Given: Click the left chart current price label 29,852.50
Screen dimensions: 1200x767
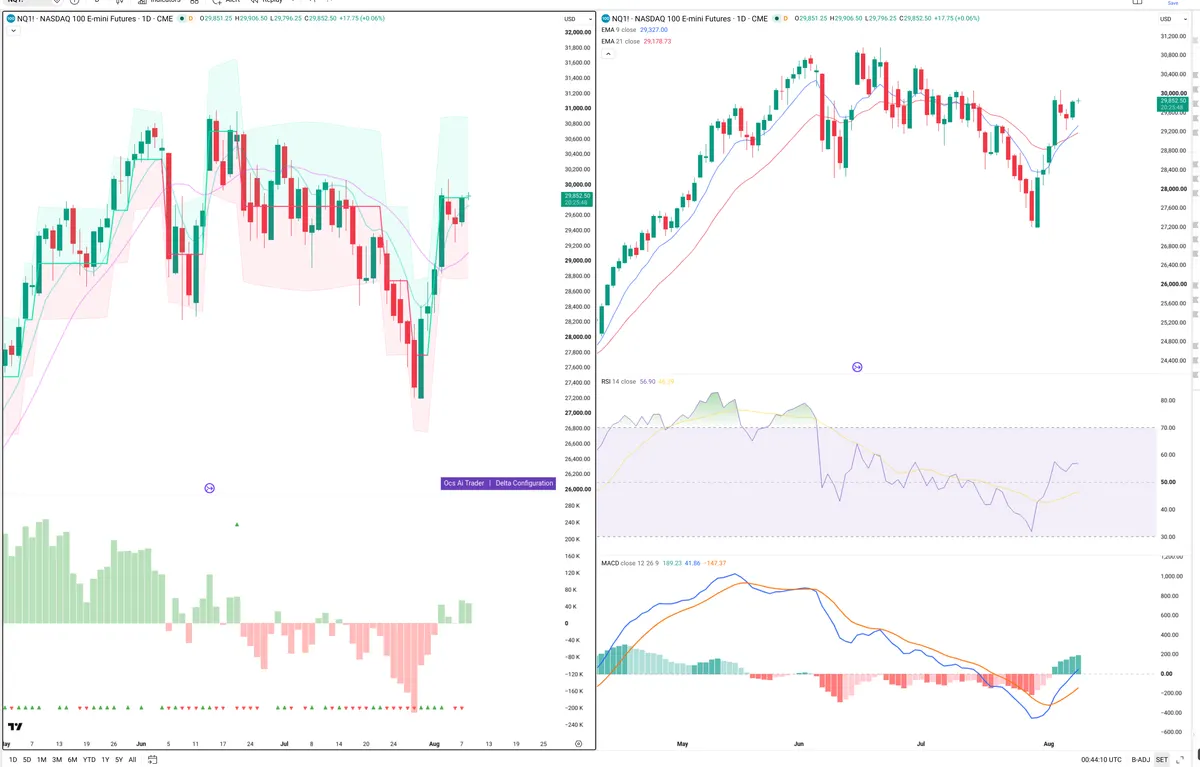Looking at the screenshot, I should (578, 198).
